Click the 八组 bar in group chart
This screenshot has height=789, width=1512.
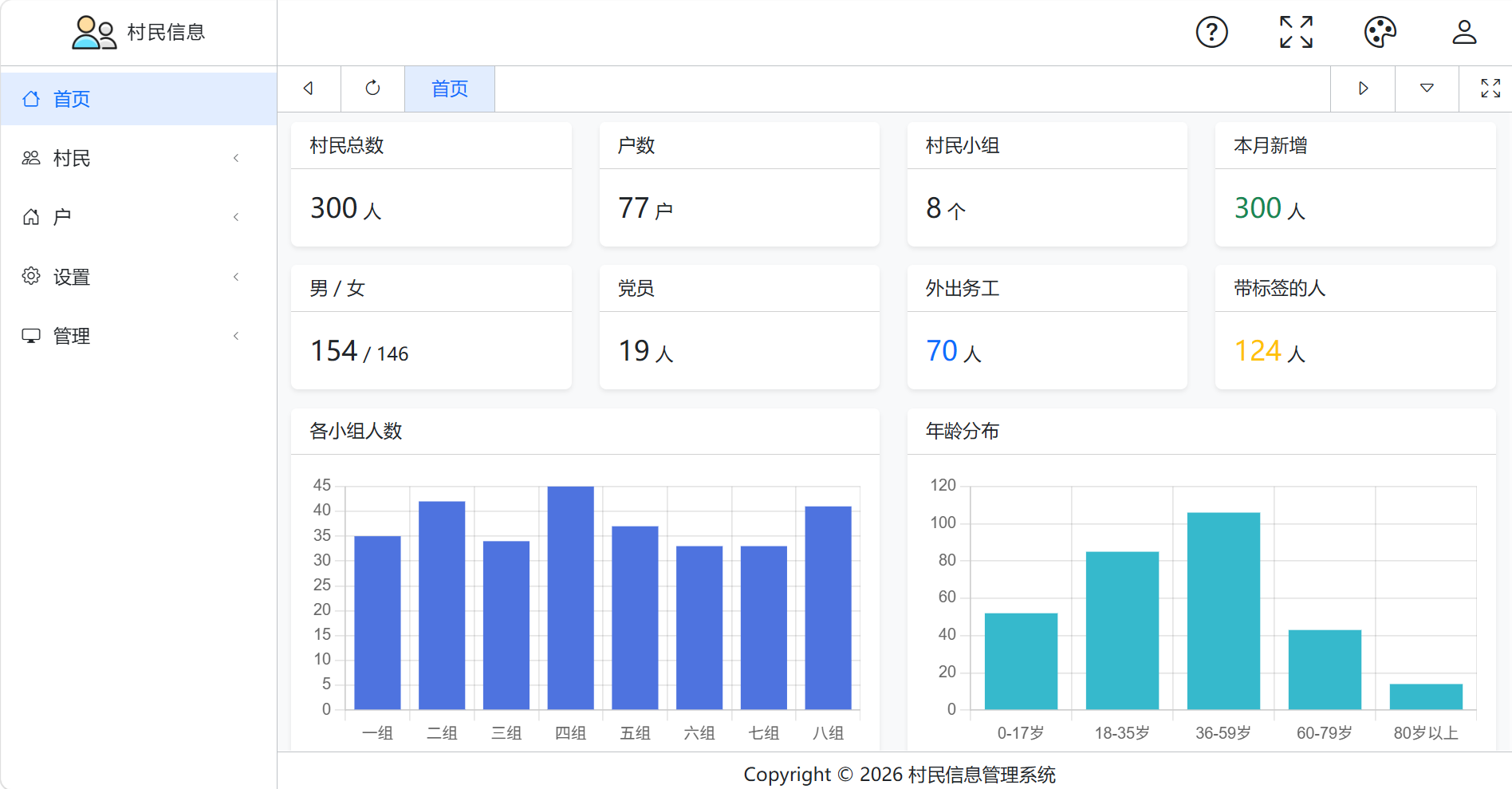click(x=829, y=608)
